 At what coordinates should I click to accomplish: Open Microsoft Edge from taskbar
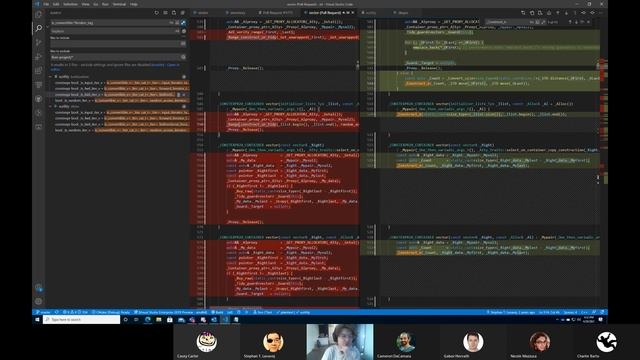(147, 320)
